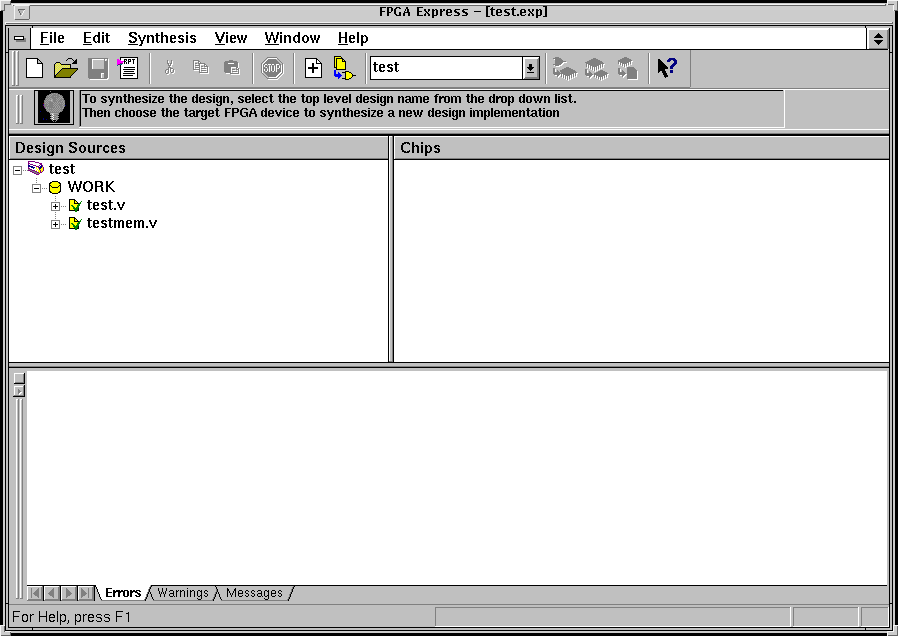Open the Window menu

click(292, 38)
